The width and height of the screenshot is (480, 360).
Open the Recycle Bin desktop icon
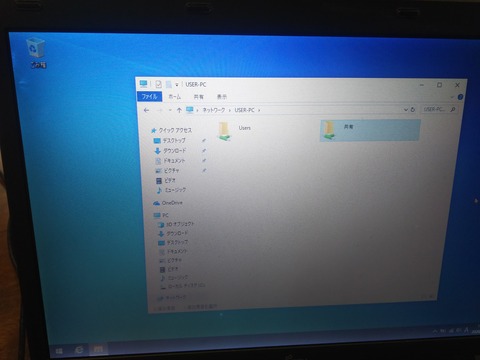coord(37,53)
